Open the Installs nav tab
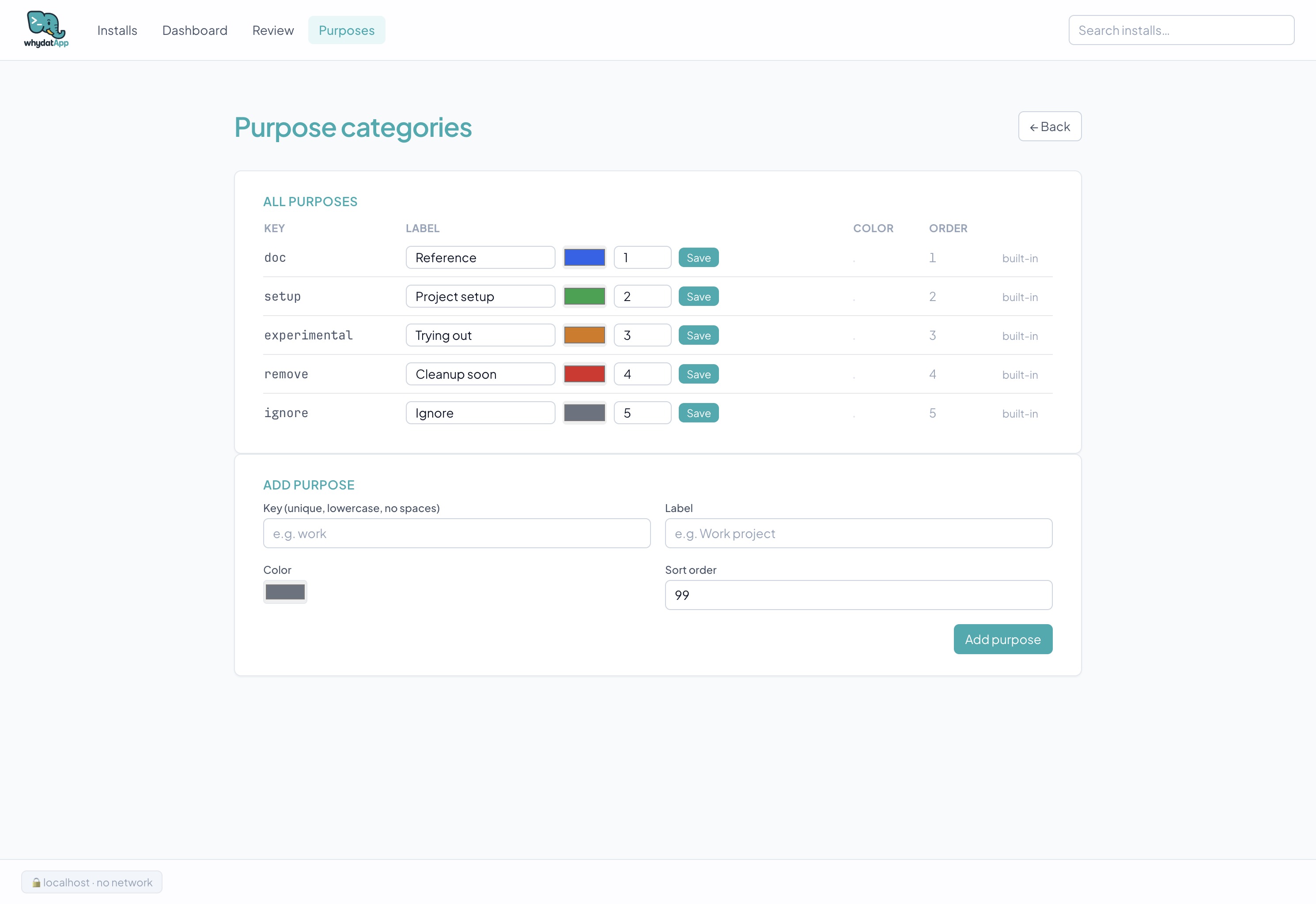The width and height of the screenshot is (1316, 904). (117, 30)
